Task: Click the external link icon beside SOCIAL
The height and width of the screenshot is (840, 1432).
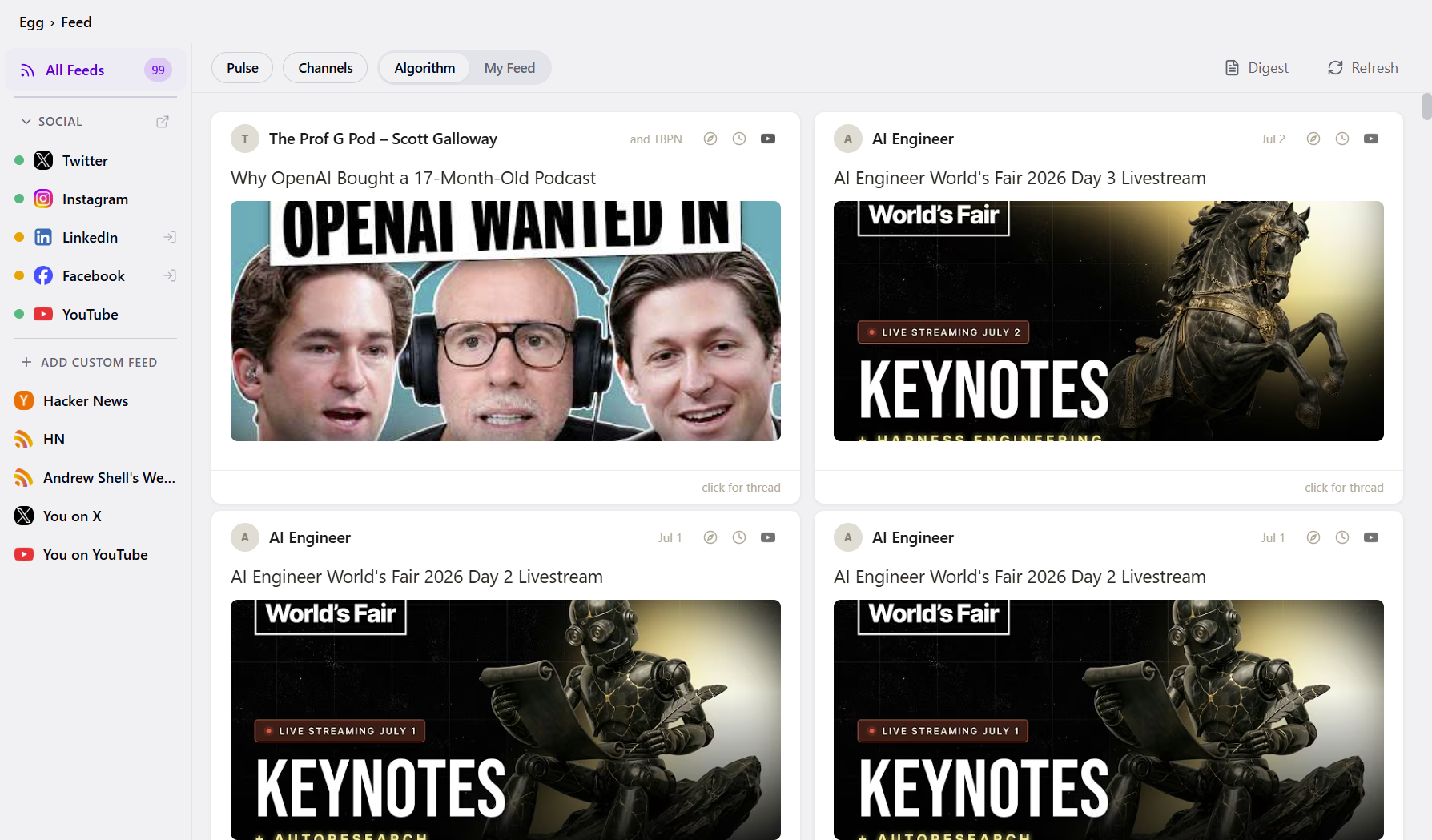Action: (163, 122)
